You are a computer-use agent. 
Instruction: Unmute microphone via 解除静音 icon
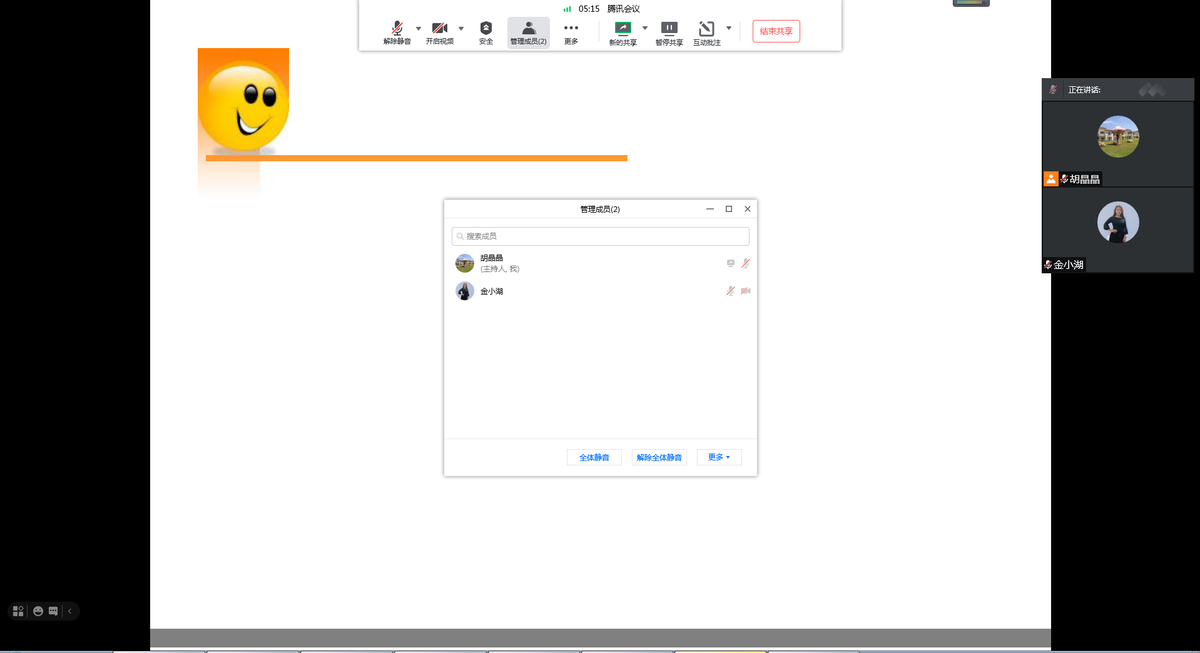pyautogui.click(x=397, y=29)
